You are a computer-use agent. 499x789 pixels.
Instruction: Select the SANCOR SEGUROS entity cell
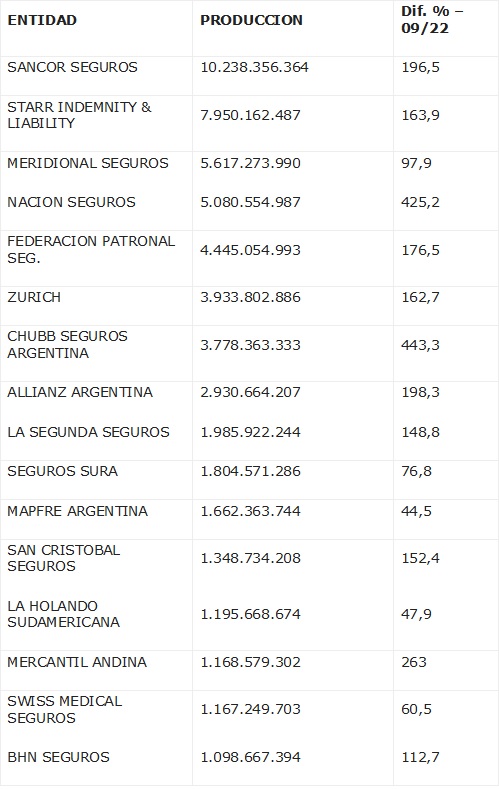point(72,67)
